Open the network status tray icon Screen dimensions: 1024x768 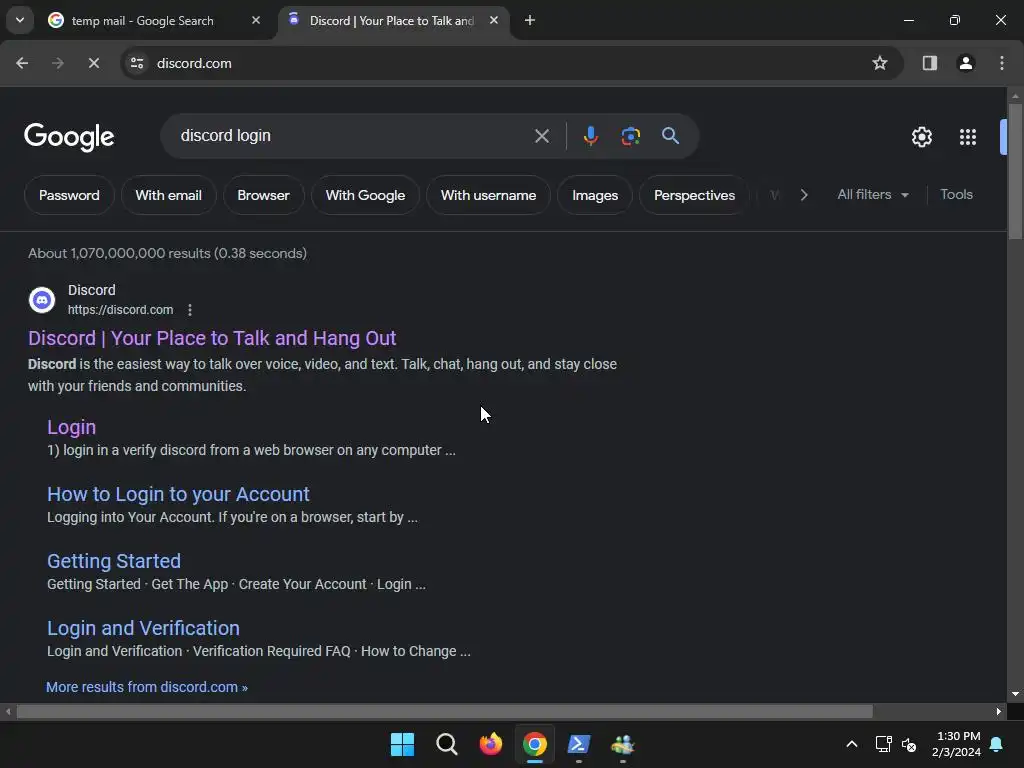(883, 744)
